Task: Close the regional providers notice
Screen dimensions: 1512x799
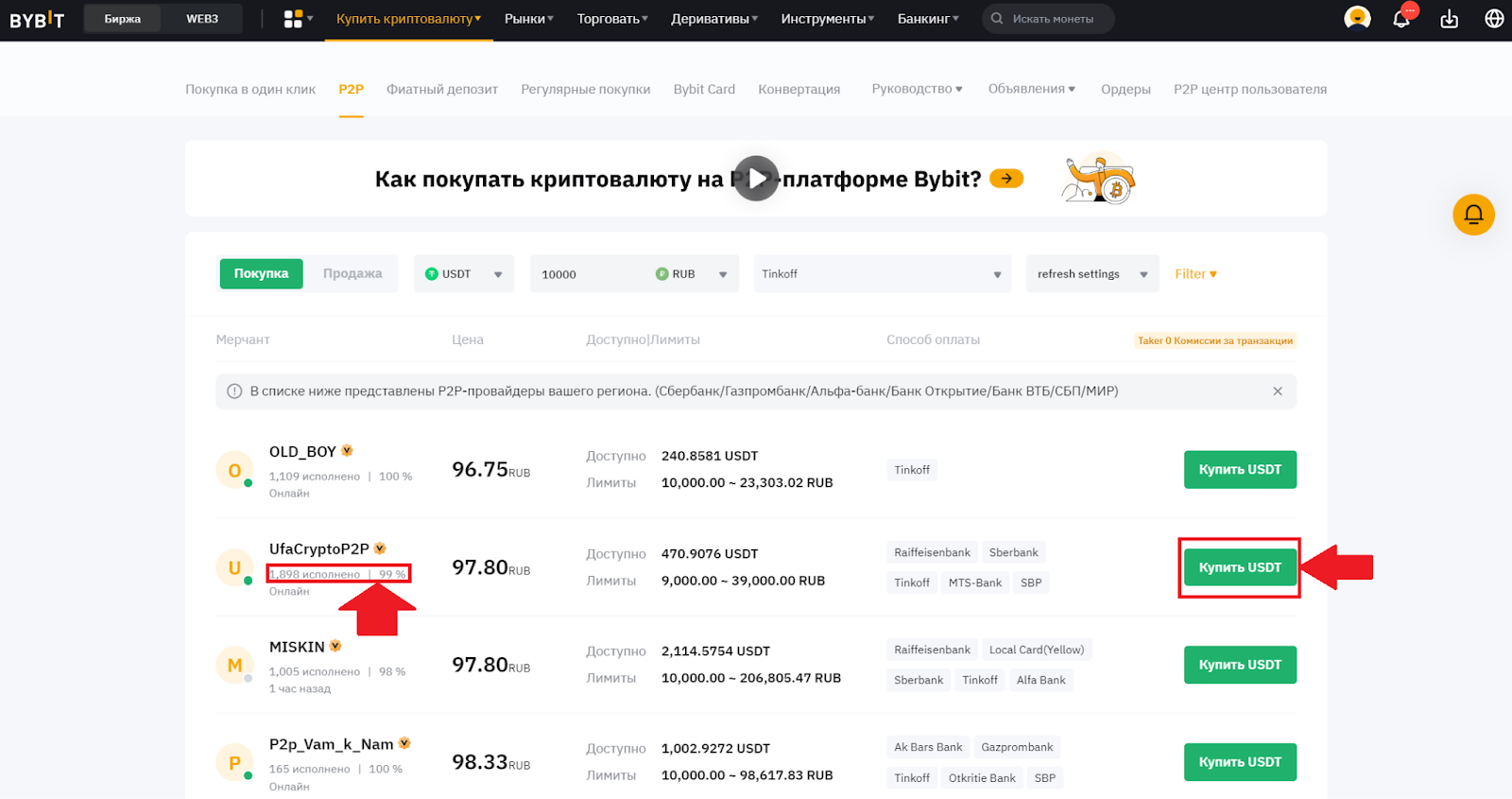Action: point(1278,391)
